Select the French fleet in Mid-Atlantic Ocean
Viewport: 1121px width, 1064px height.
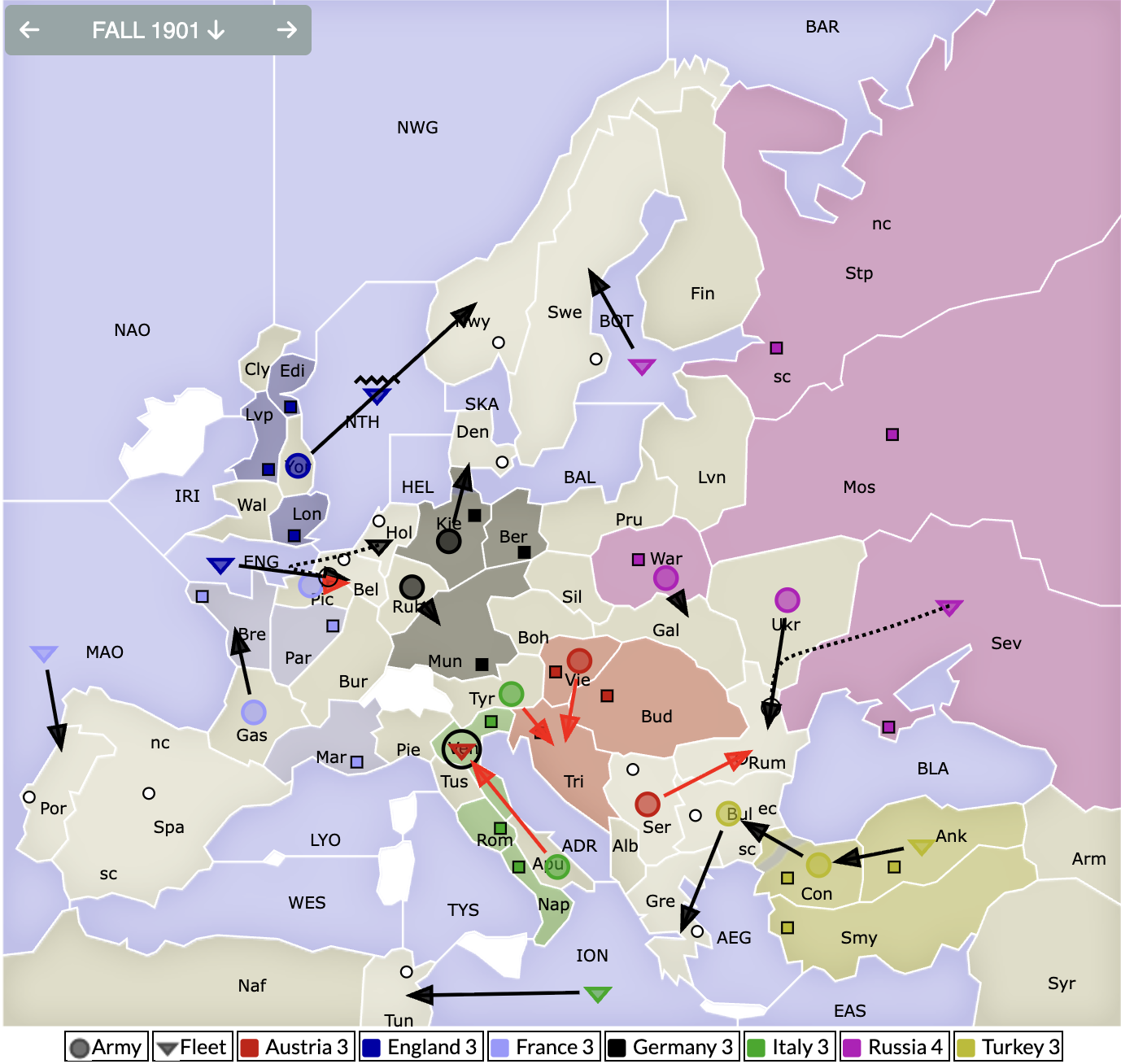(44, 653)
